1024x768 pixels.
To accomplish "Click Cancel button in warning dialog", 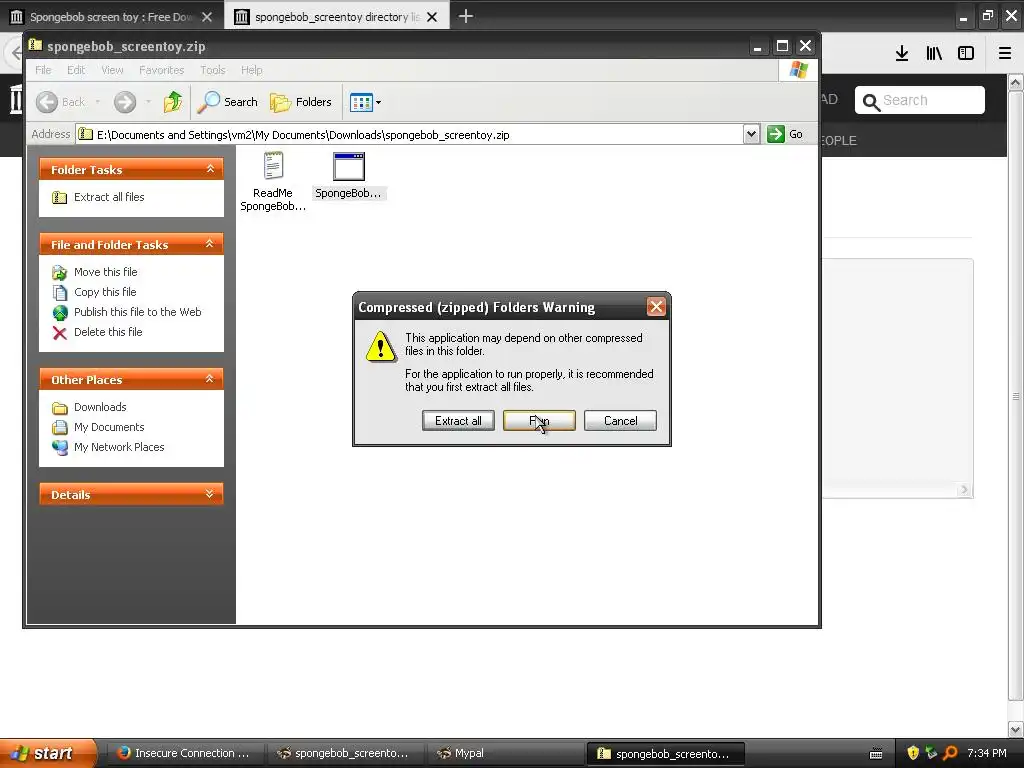I will tap(620, 421).
